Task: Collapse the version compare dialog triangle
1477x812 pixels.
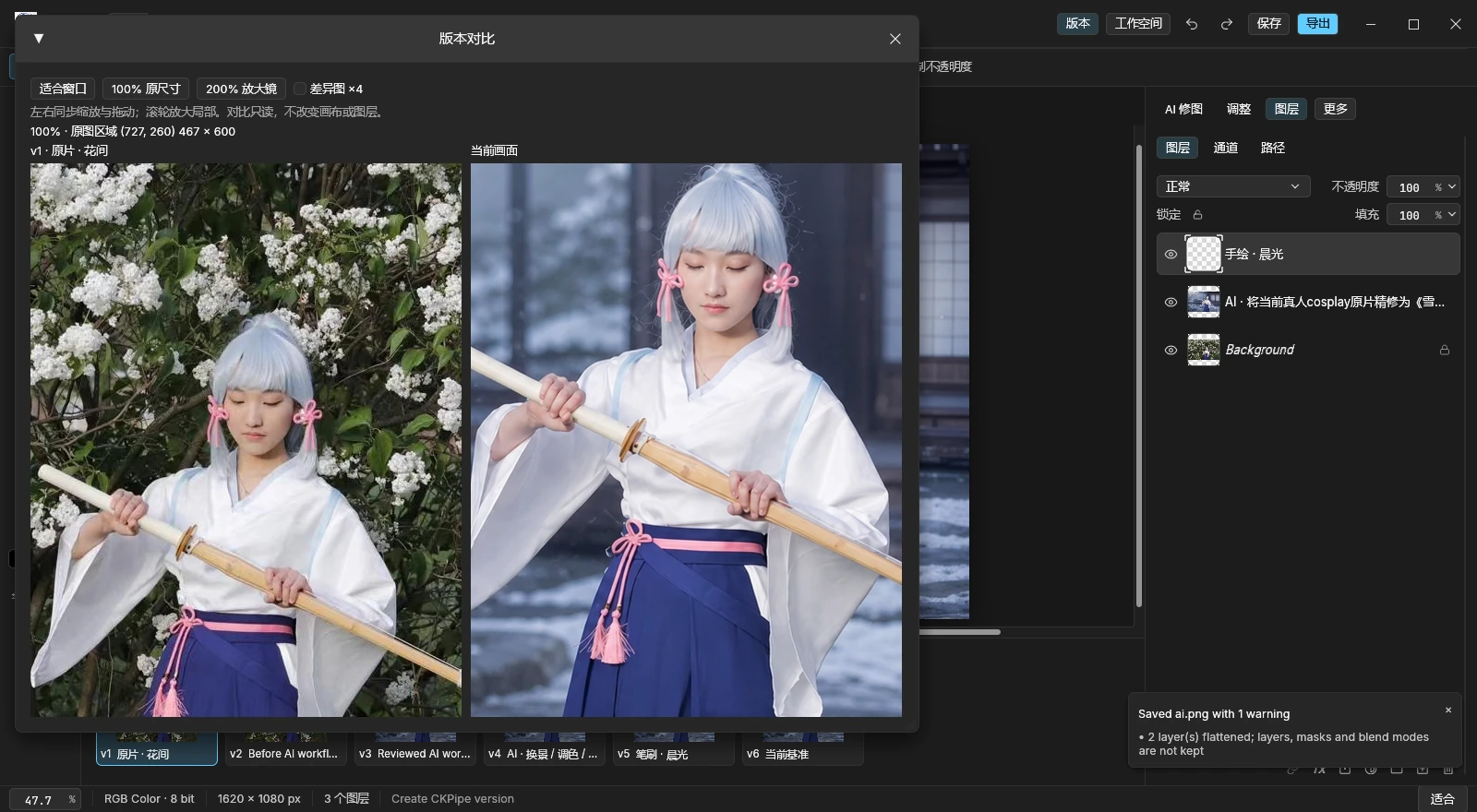Action: point(39,39)
